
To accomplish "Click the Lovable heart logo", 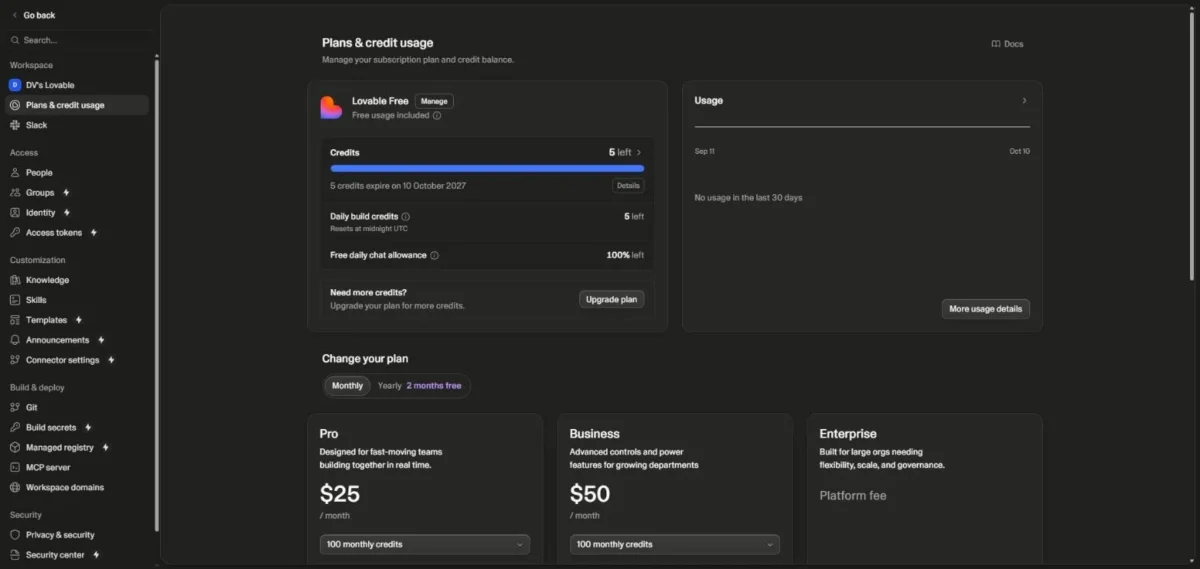I will (331, 107).
